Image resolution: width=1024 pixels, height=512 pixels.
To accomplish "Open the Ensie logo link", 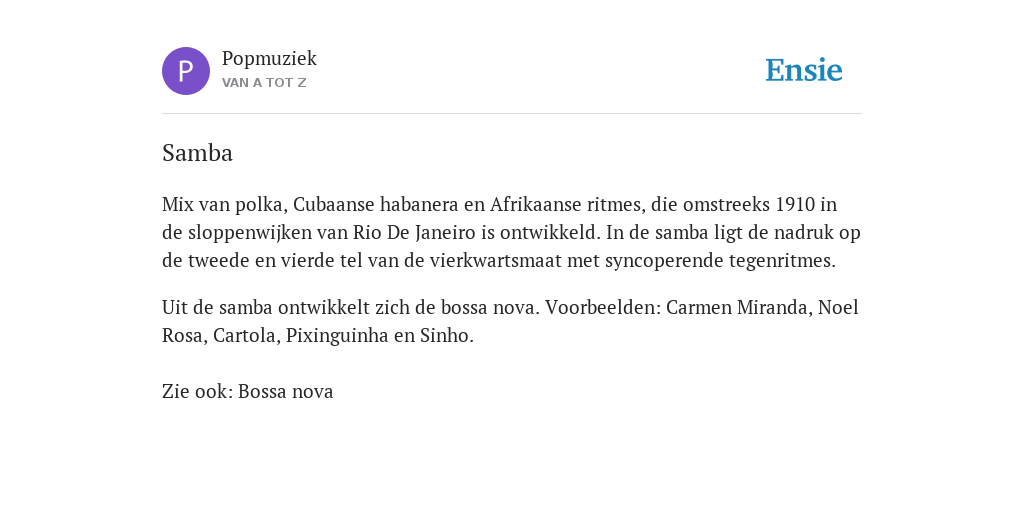I will (804, 70).
